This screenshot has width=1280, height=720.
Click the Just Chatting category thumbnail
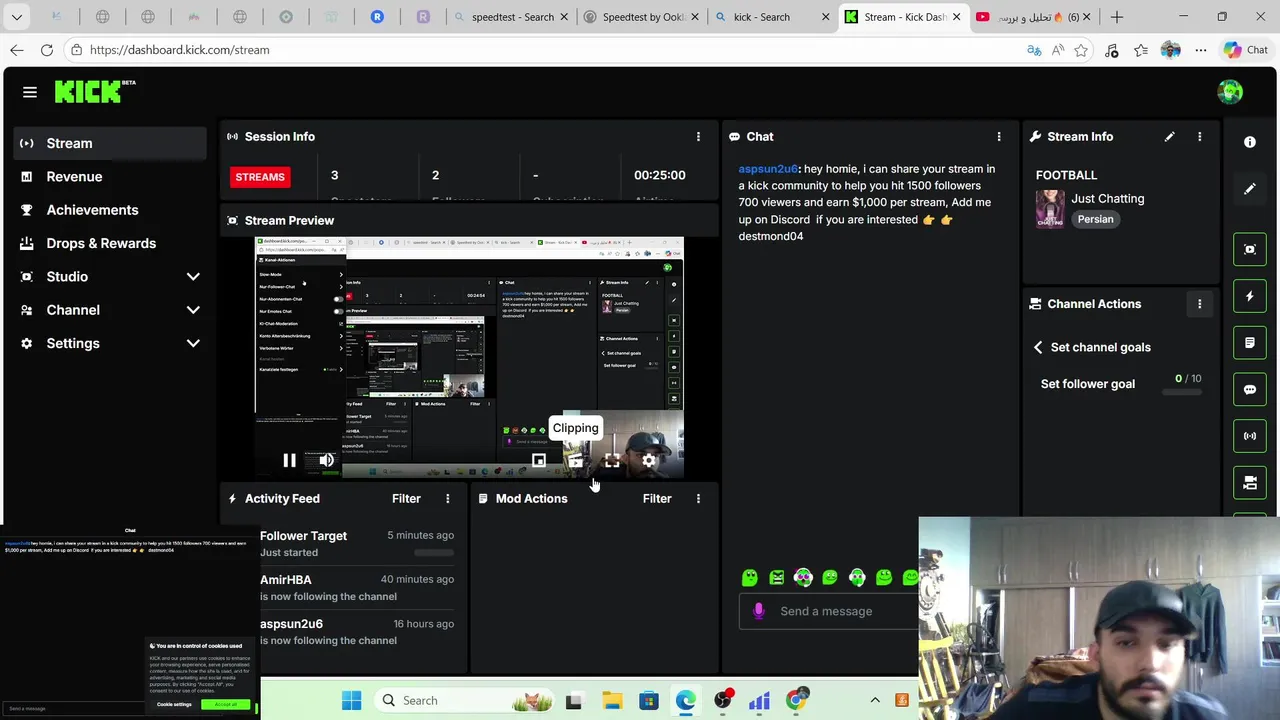coord(1049,209)
